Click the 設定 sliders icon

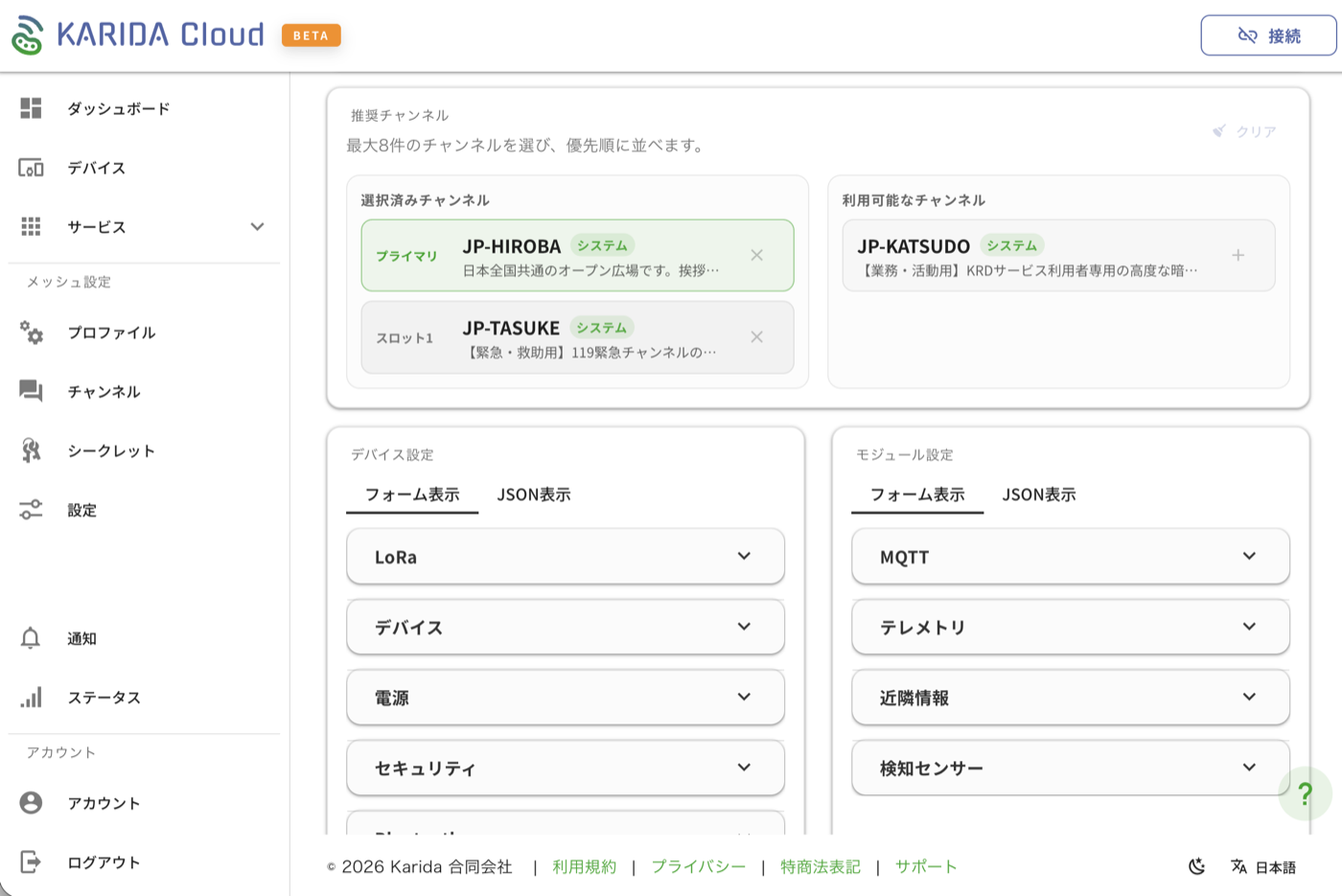click(x=31, y=510)
